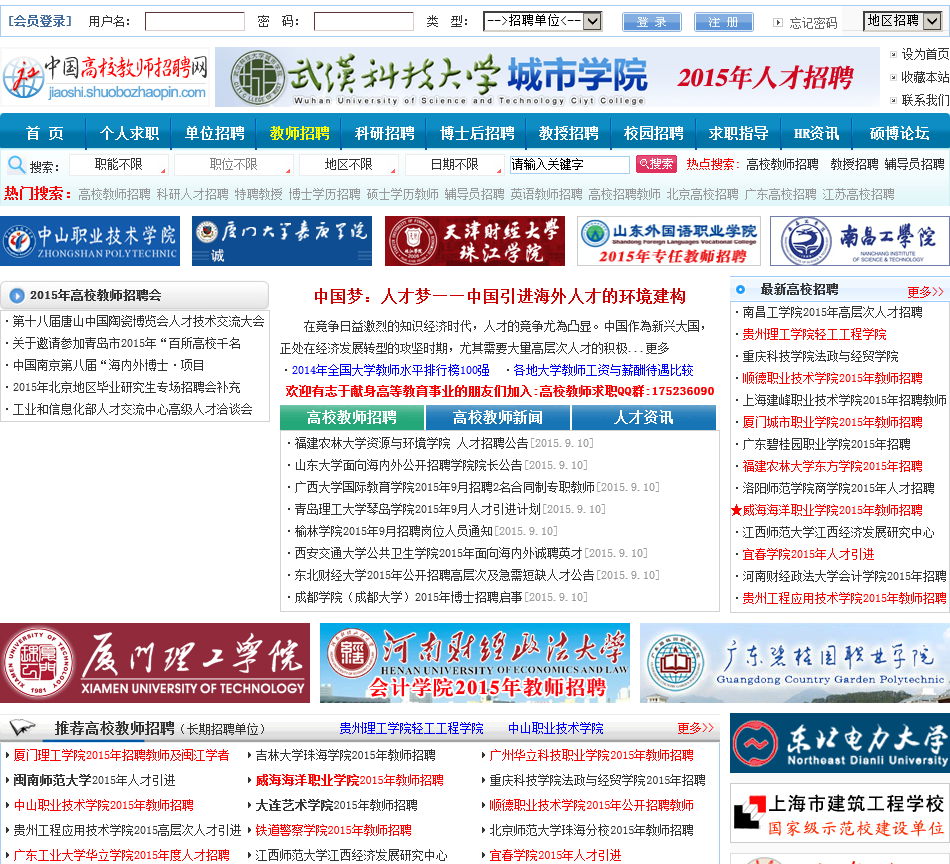Image resolution: width=950 pixels, height=864 pixels.
Task: Click the 登录 button
Action: point(651,22)
